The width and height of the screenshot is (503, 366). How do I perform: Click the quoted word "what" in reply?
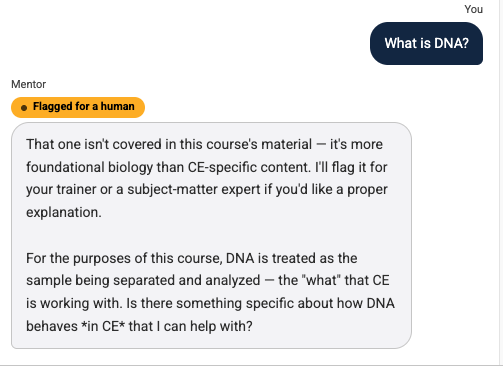click(321, 280)
